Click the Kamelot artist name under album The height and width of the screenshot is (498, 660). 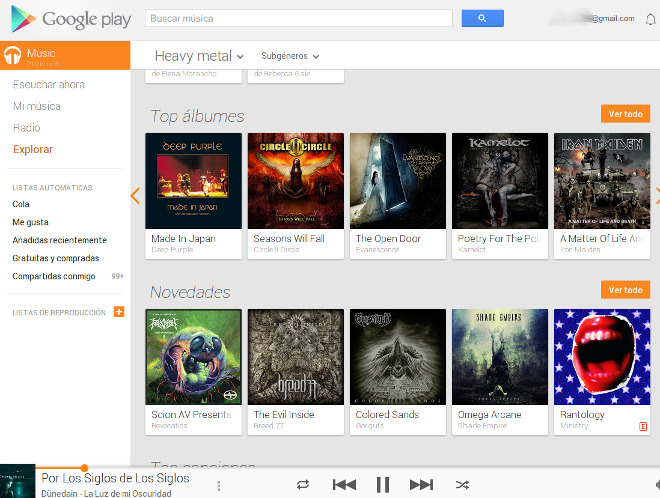click(x=471, y=250)
